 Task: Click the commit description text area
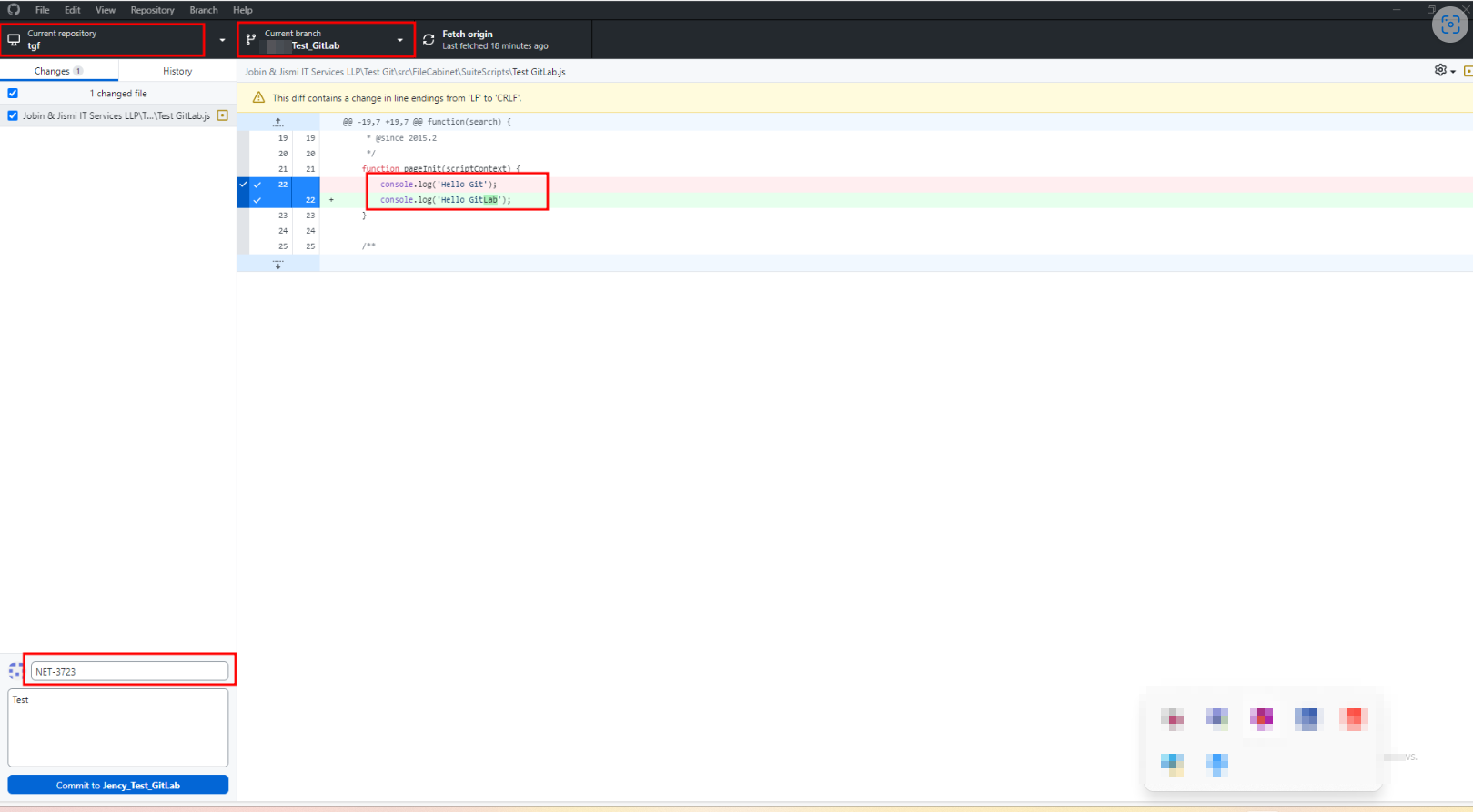point(118,727)
